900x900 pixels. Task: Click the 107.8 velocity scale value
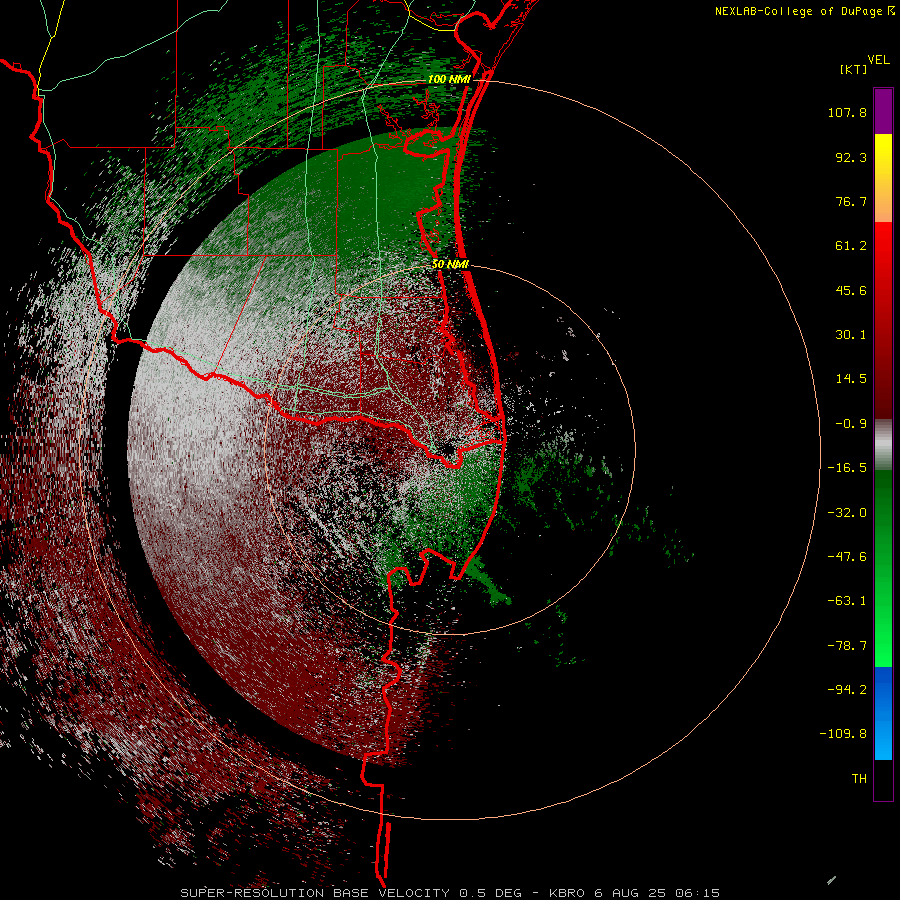(847, 112)
